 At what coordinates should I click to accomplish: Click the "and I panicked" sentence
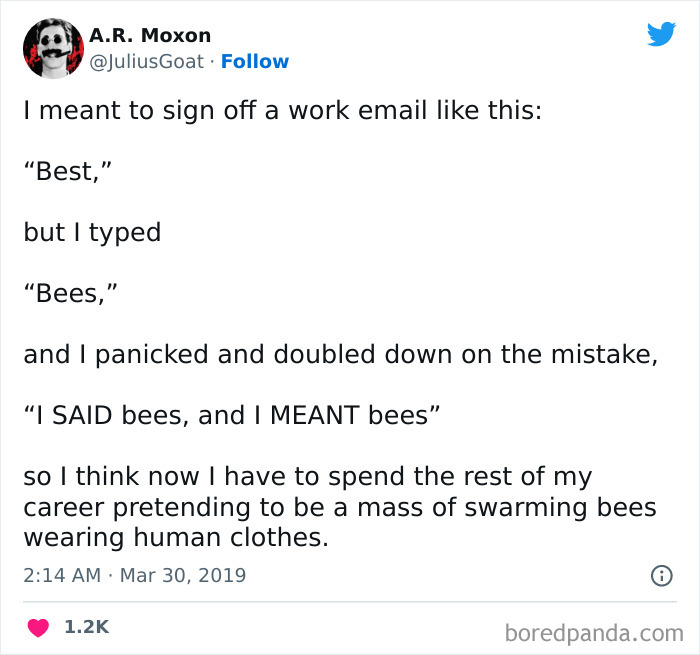click(340, 354)
